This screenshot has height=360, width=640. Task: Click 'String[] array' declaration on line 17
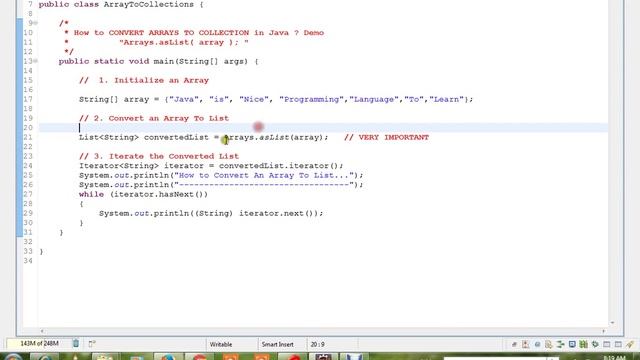pos(114,99)
